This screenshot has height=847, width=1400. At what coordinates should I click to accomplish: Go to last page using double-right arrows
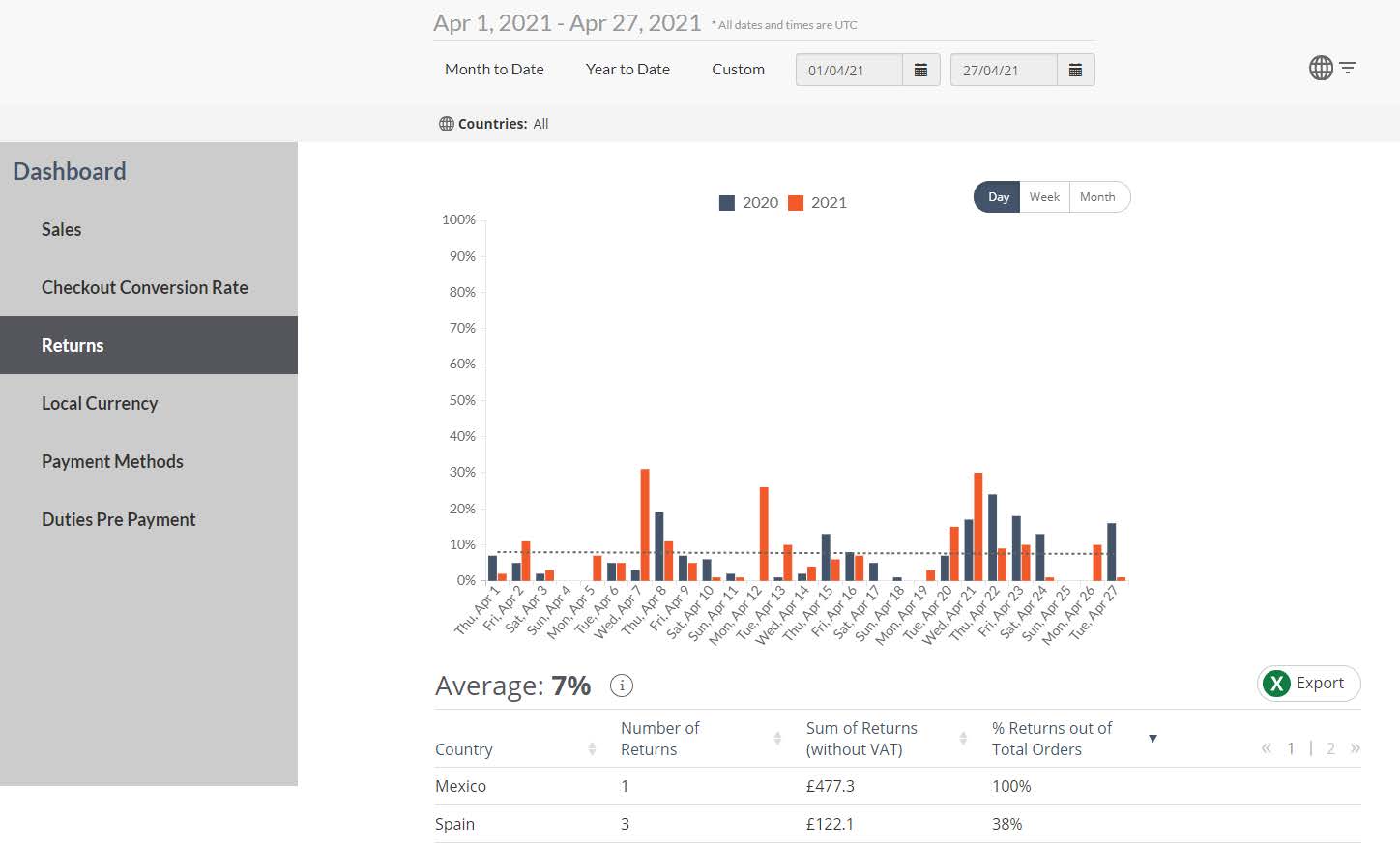point(1355,748)
